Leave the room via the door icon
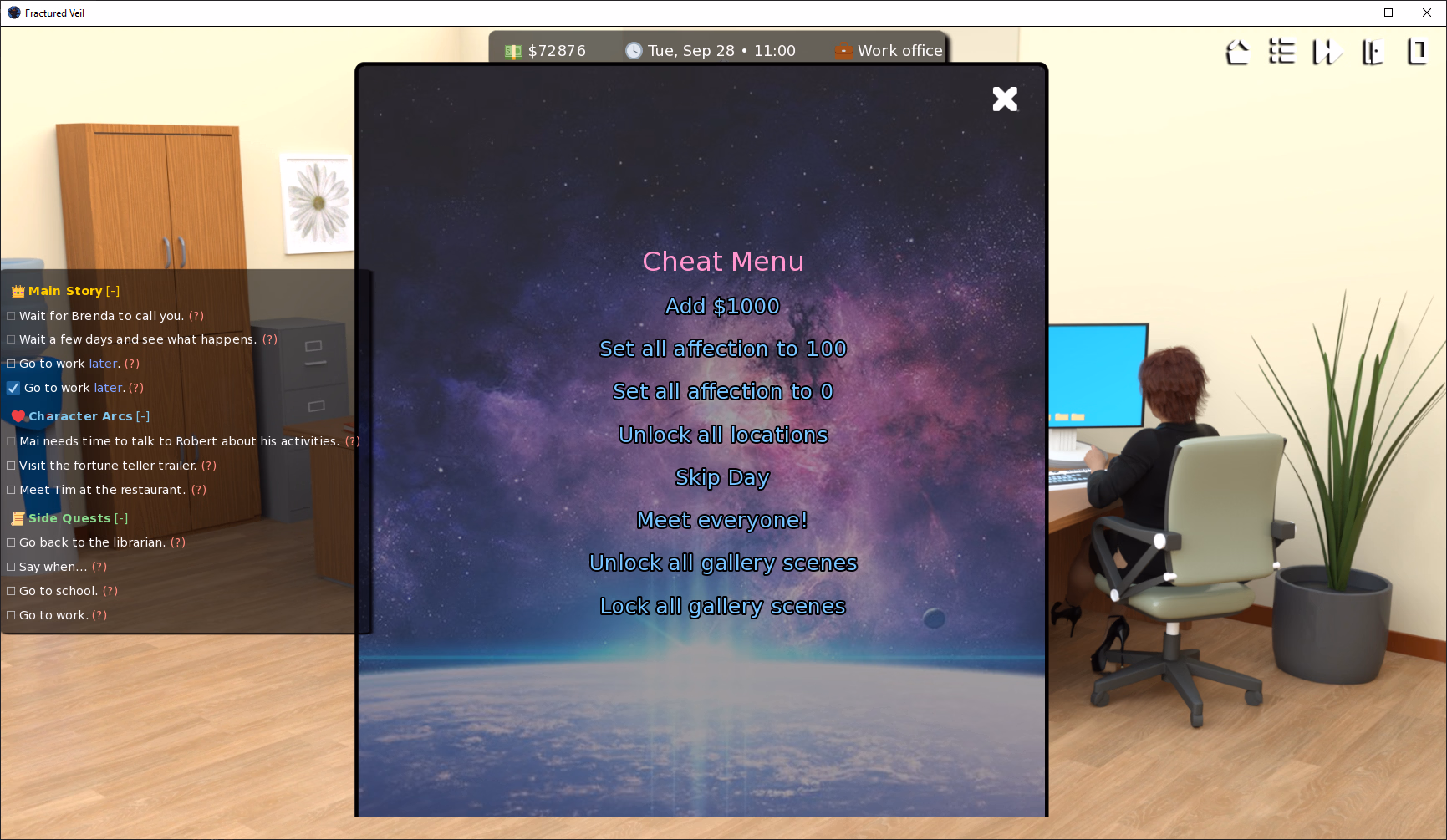1447x840 pixels. tap(1372, 52)
